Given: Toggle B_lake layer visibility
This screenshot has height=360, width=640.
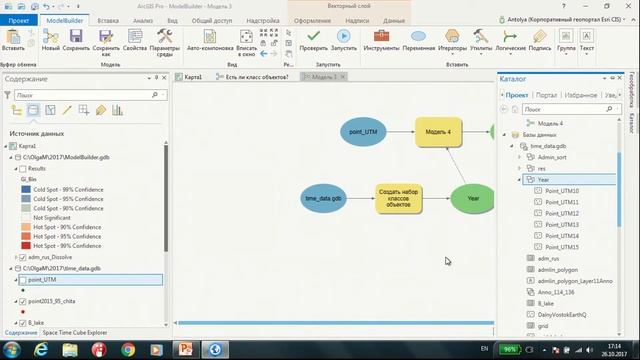Looking at the screenshot, I should point(23,323).
